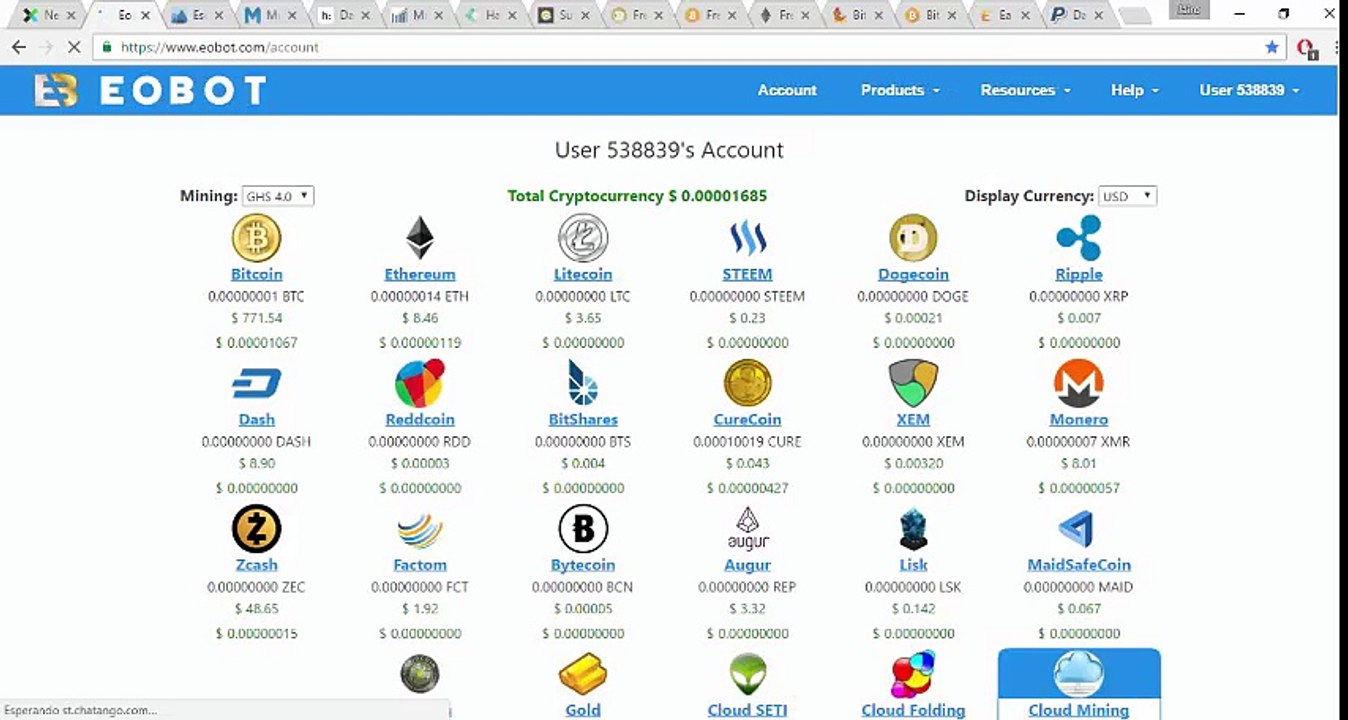Open the Cloud Folding name link
Screen dimensions: 1348x720
click(x=913, y=710)
